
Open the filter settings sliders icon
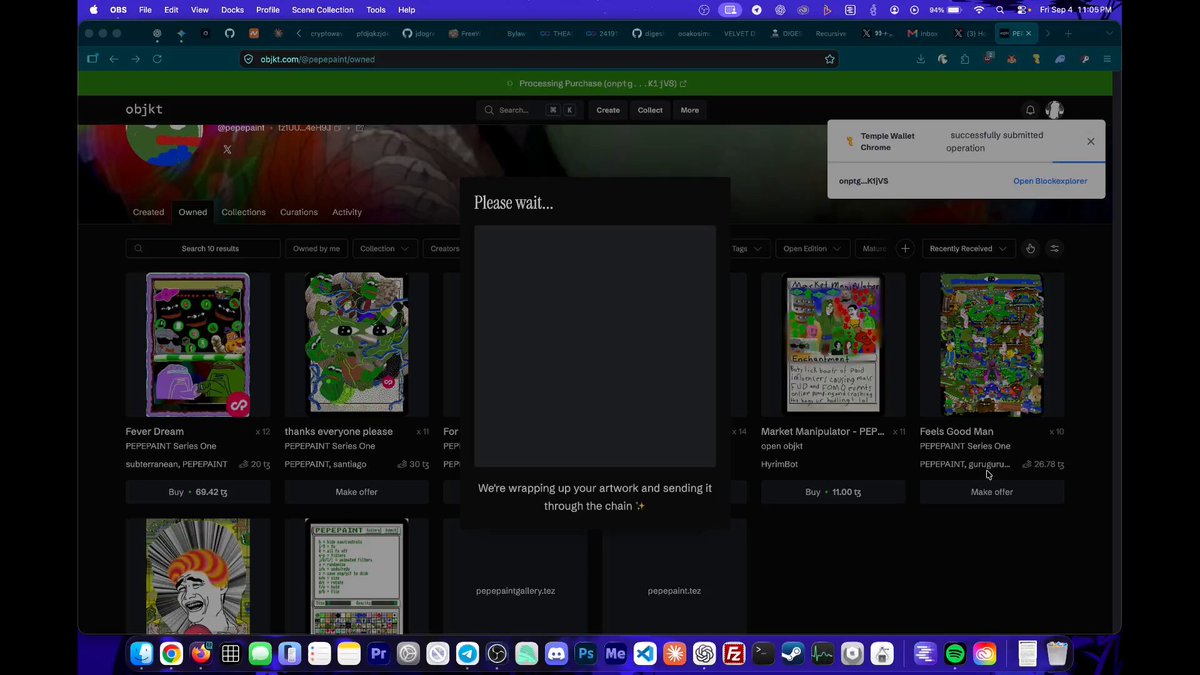click(1054, 248)
